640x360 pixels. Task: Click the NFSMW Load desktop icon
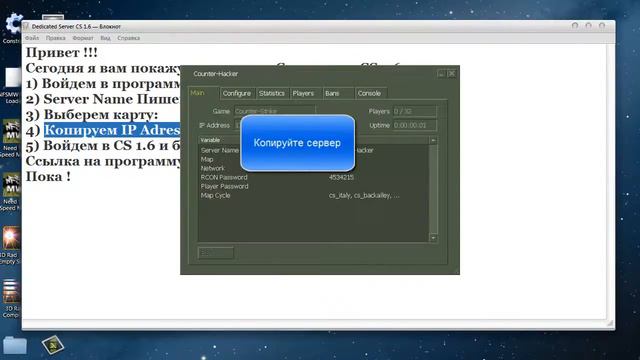pos(11,86)
